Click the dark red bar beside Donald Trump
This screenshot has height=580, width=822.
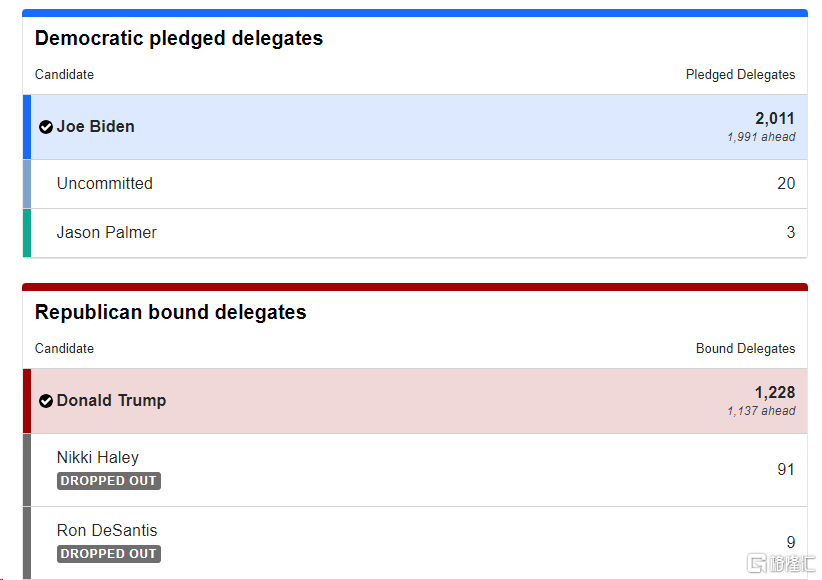coord(27,401)
